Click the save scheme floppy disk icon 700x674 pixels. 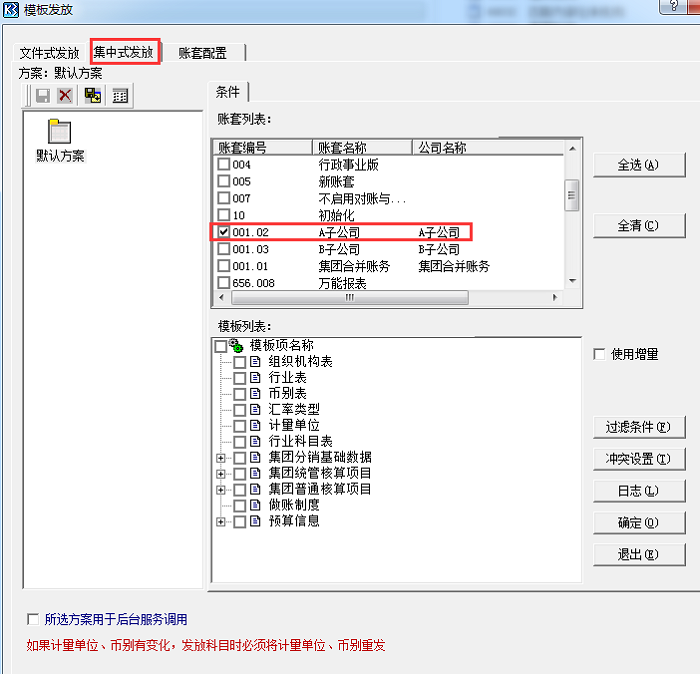pos(43,96)
